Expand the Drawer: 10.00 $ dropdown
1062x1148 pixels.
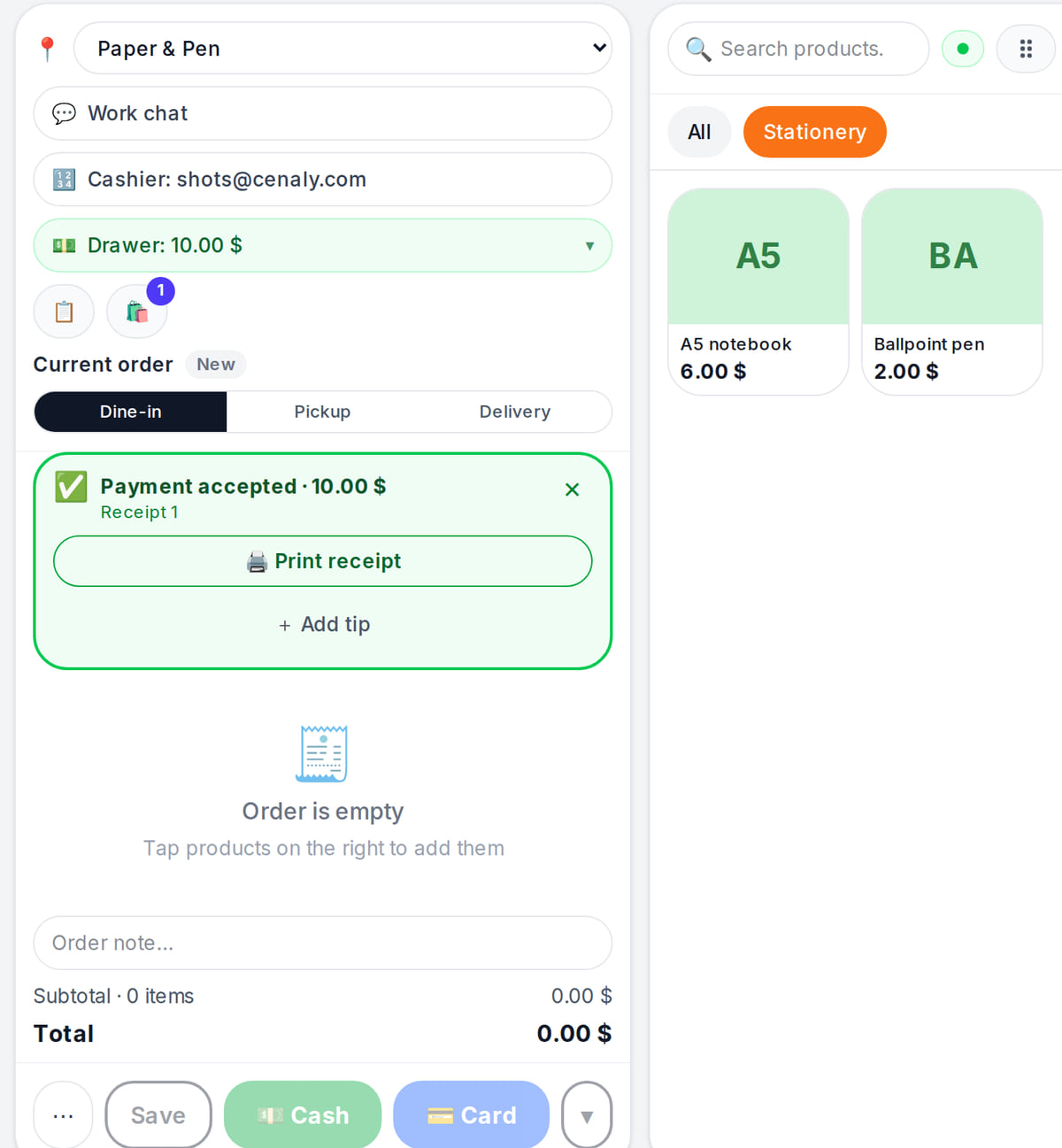[323, 245]
